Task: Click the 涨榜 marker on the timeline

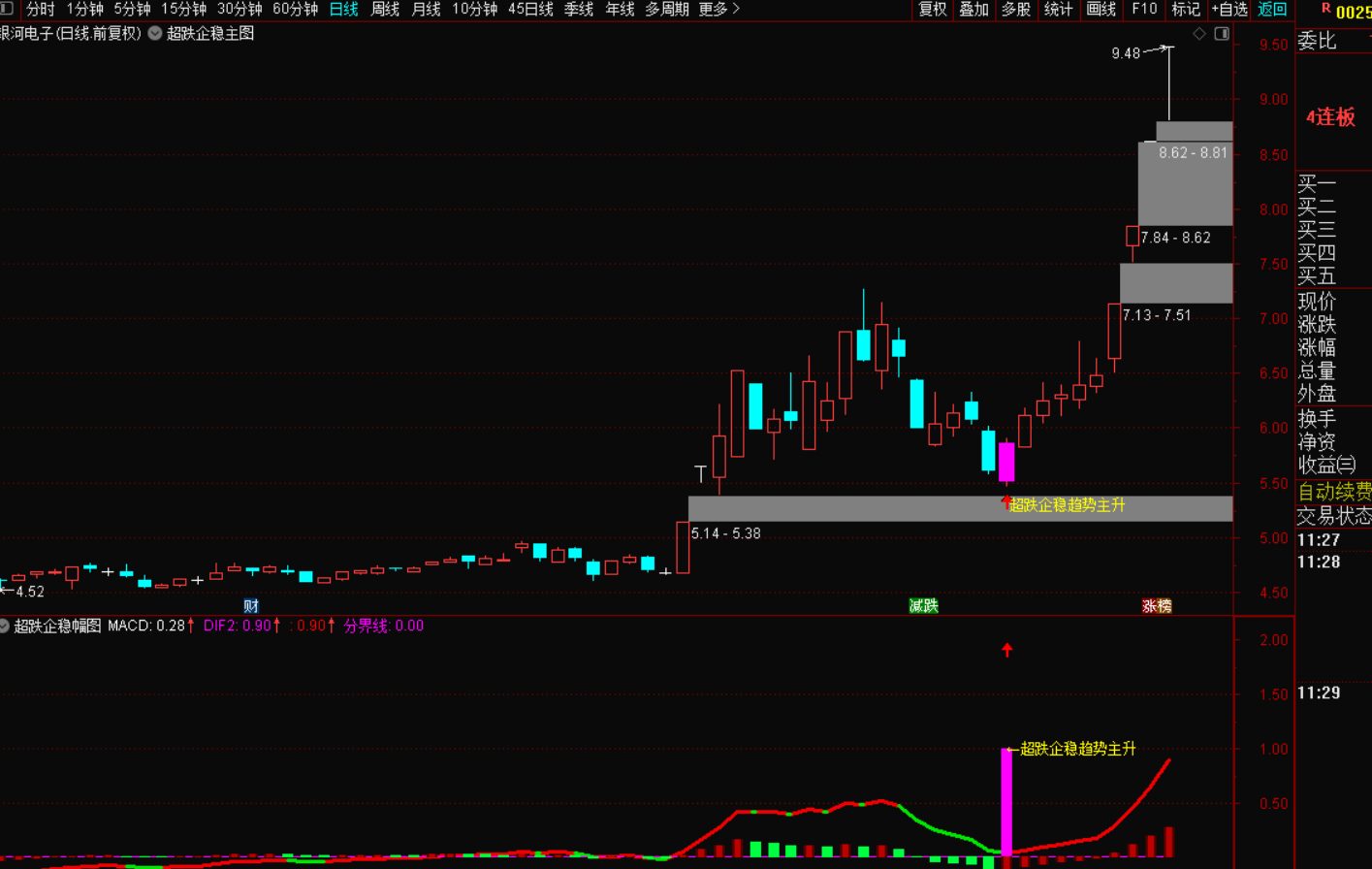Action: (1157, 606)
